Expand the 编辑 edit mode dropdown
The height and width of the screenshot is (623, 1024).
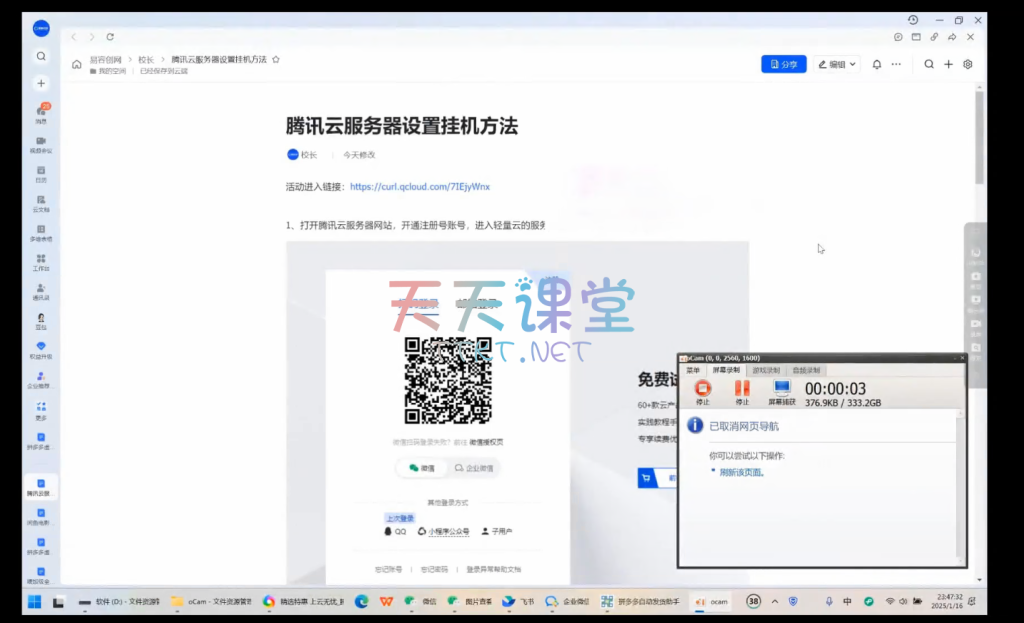coord(837,64)
